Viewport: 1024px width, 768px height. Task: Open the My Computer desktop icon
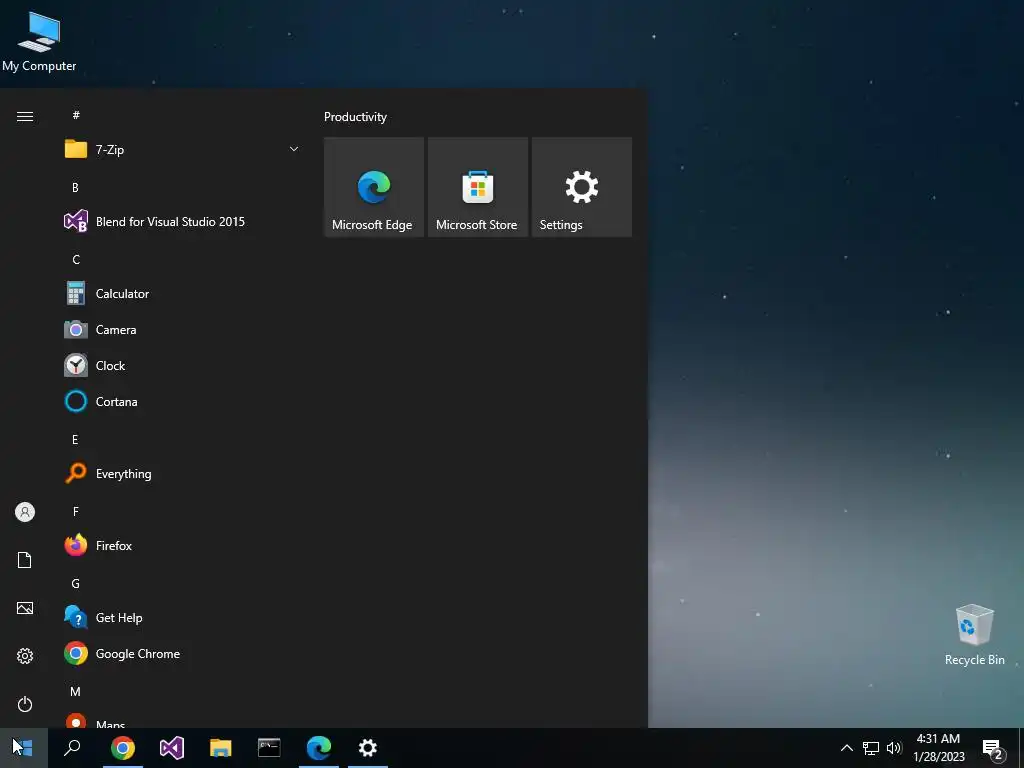click(x=39, y=42)
